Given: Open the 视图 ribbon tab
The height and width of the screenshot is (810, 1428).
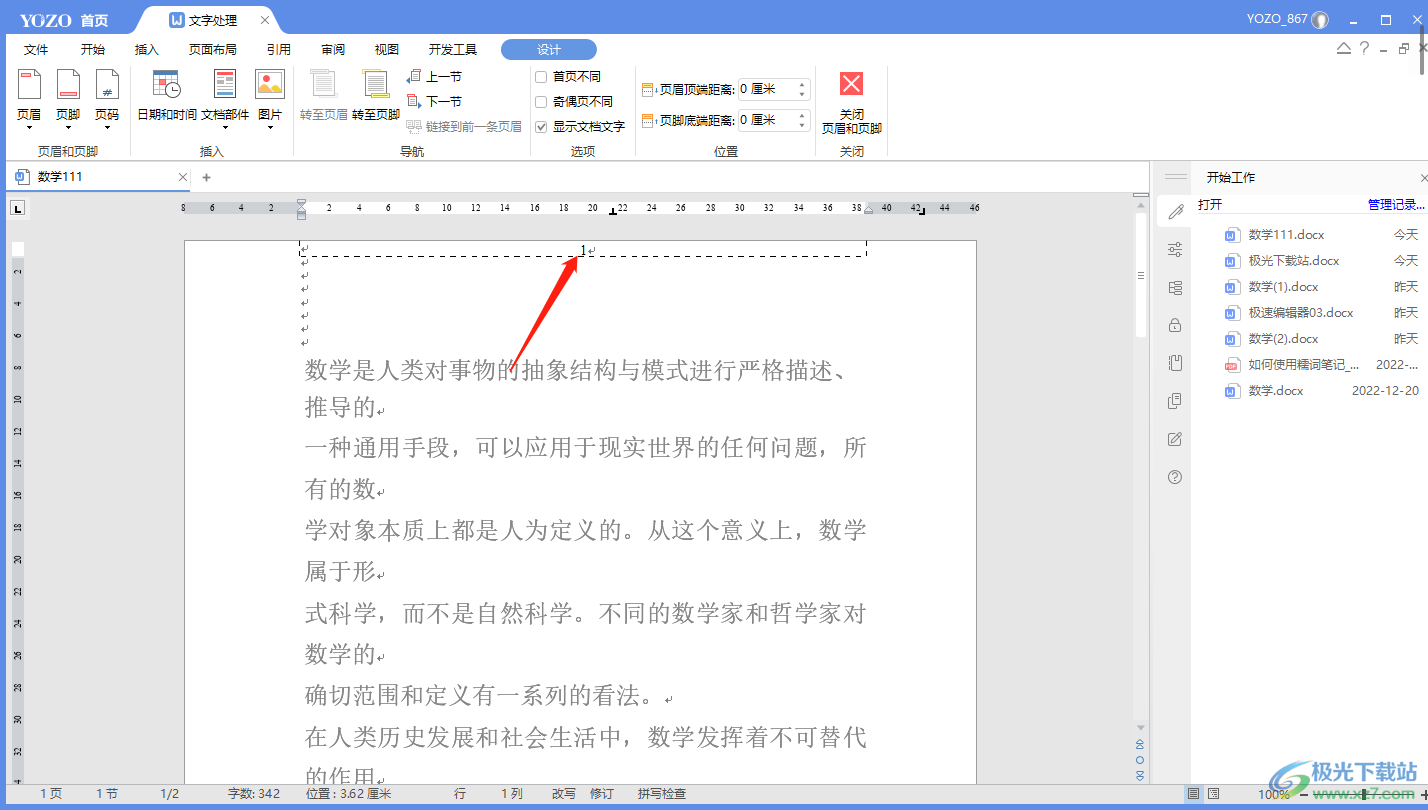Looking at the screenshot, I should [x=387, y=50].
